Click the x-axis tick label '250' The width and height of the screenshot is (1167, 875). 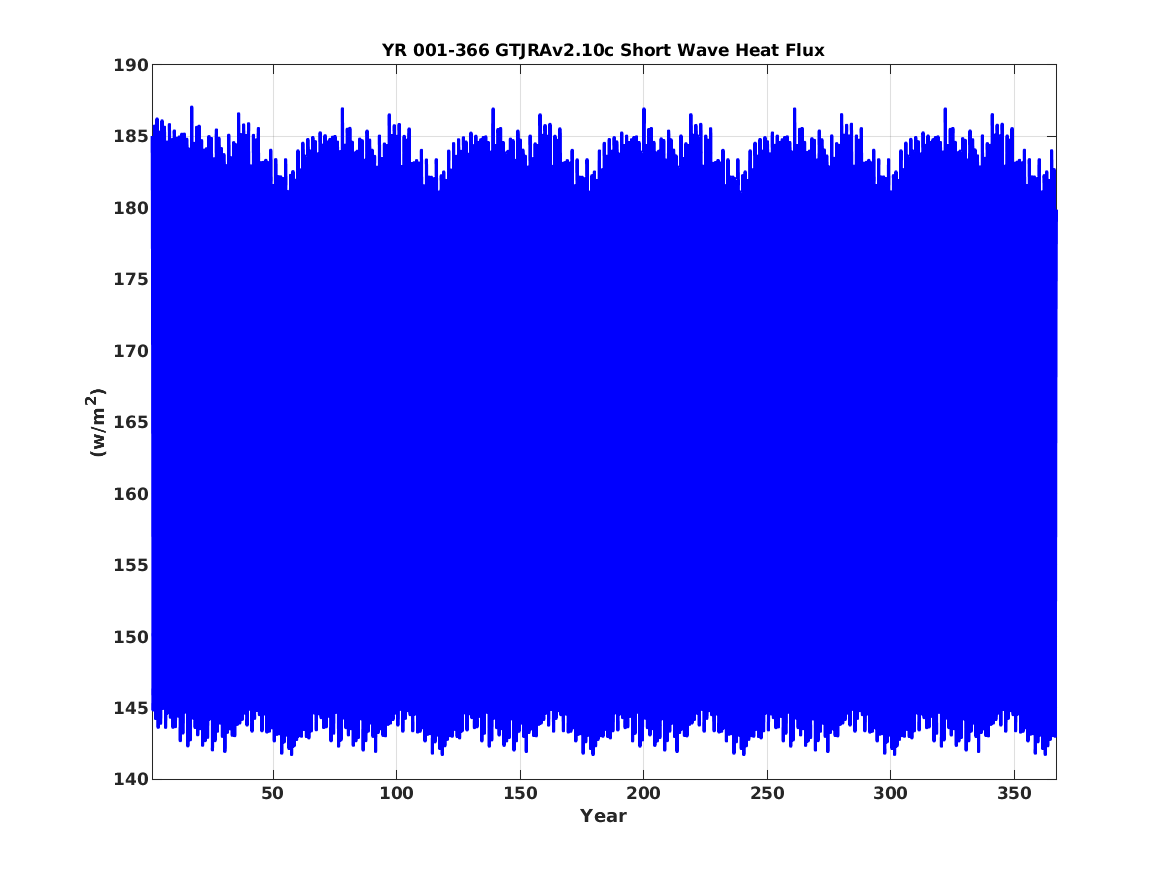click(x=767, y=793)
